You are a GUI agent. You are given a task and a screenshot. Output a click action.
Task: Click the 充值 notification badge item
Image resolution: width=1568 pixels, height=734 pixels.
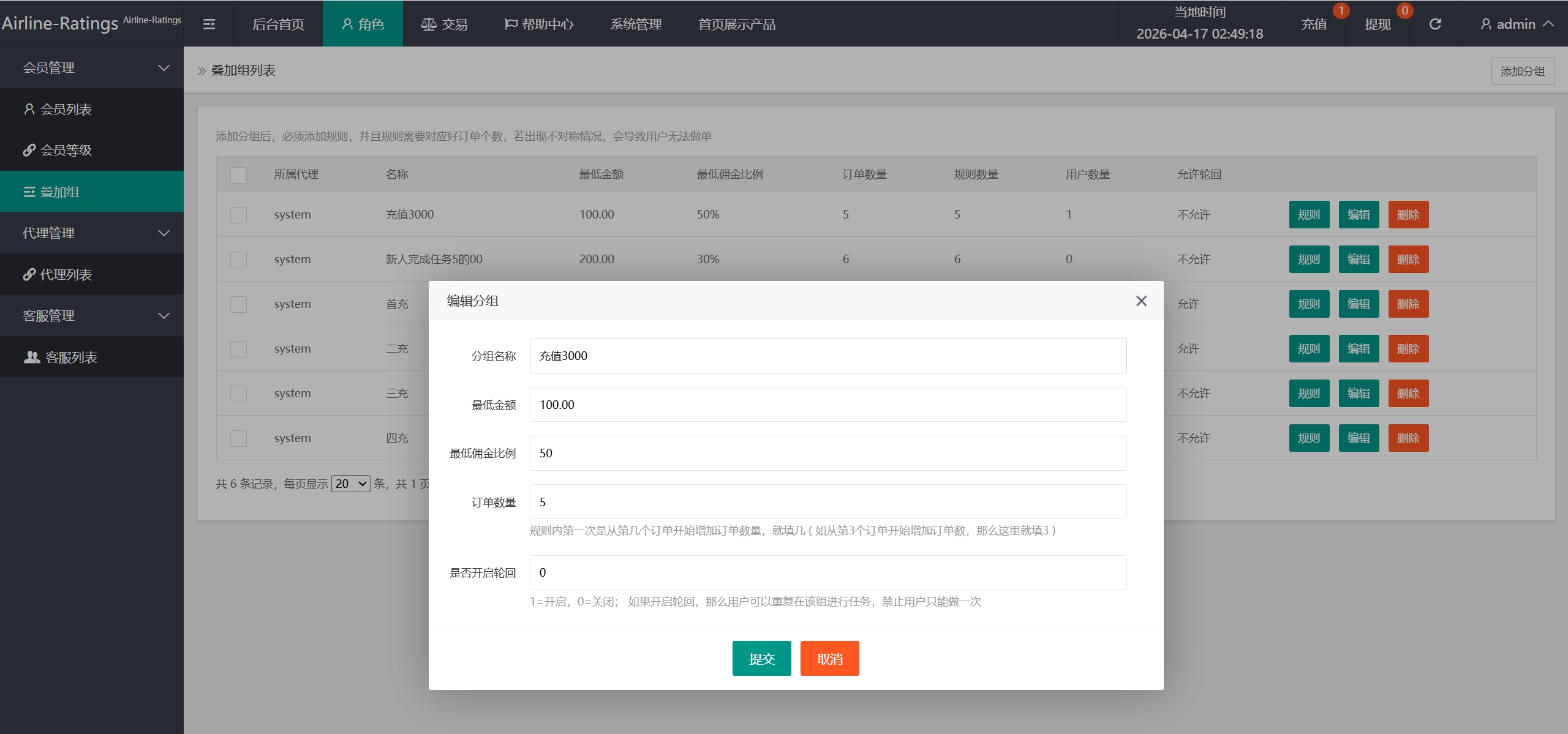(x=1314, y=24)
